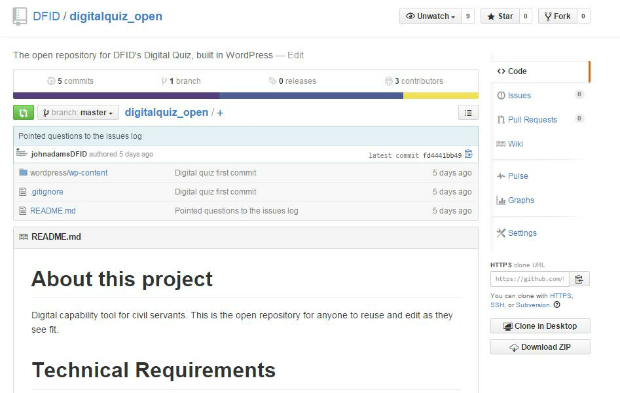Click the Code brackets icon
The image size is (620, 393).
point(501,71)
